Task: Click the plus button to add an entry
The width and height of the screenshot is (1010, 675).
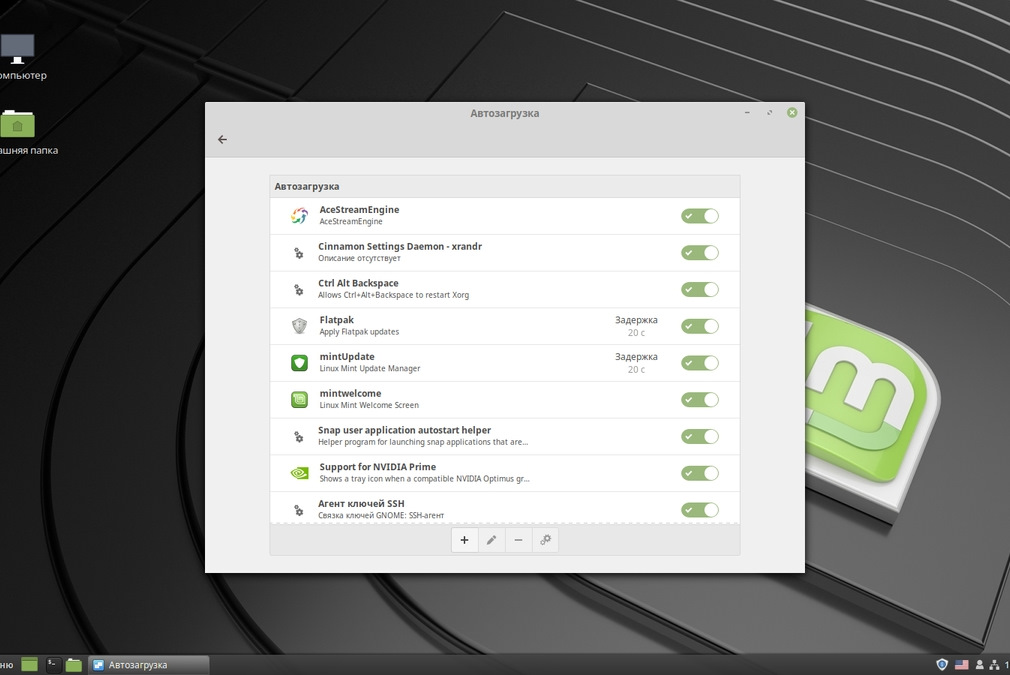Action: [464, 539]
